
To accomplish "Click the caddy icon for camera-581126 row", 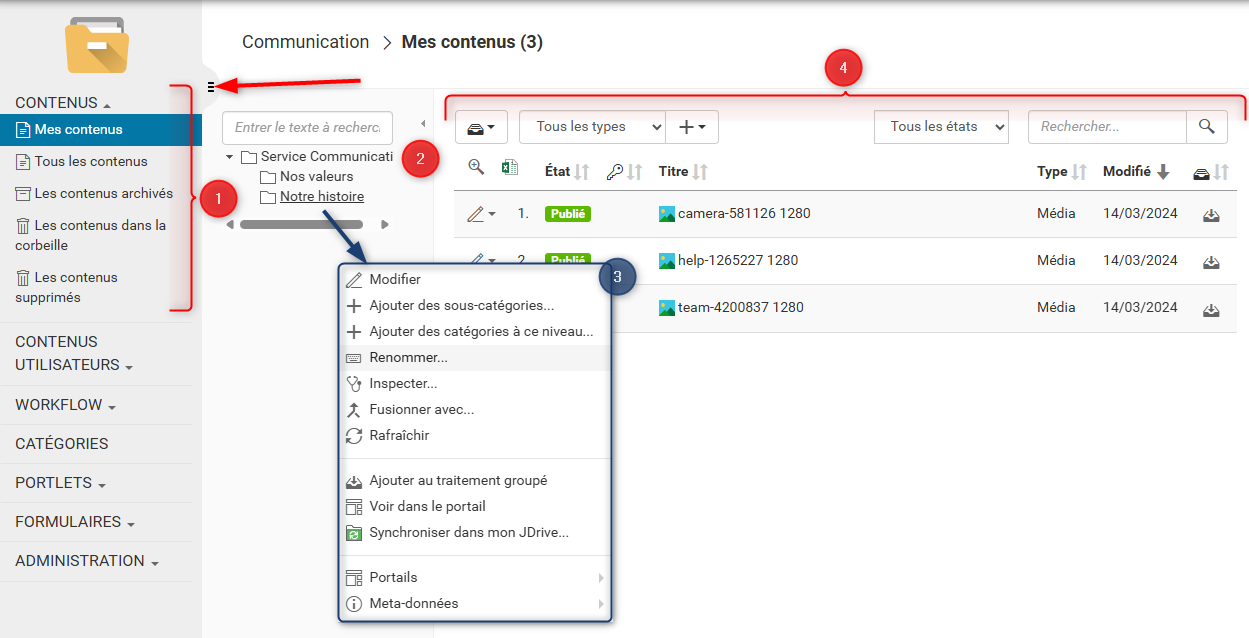I will 1211,214.
